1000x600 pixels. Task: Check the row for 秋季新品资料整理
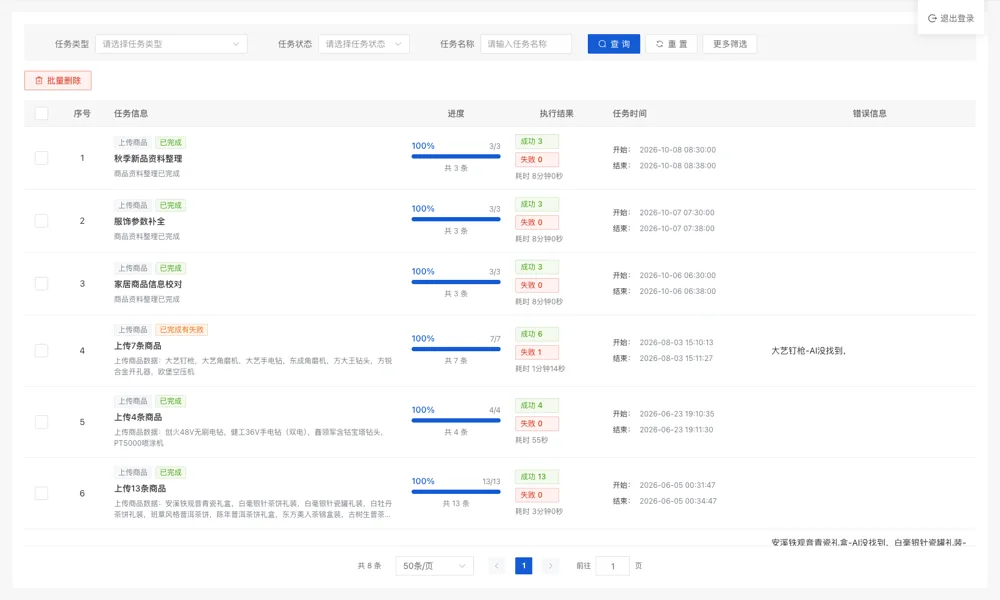pyautogui.click(x=41, y=158)
